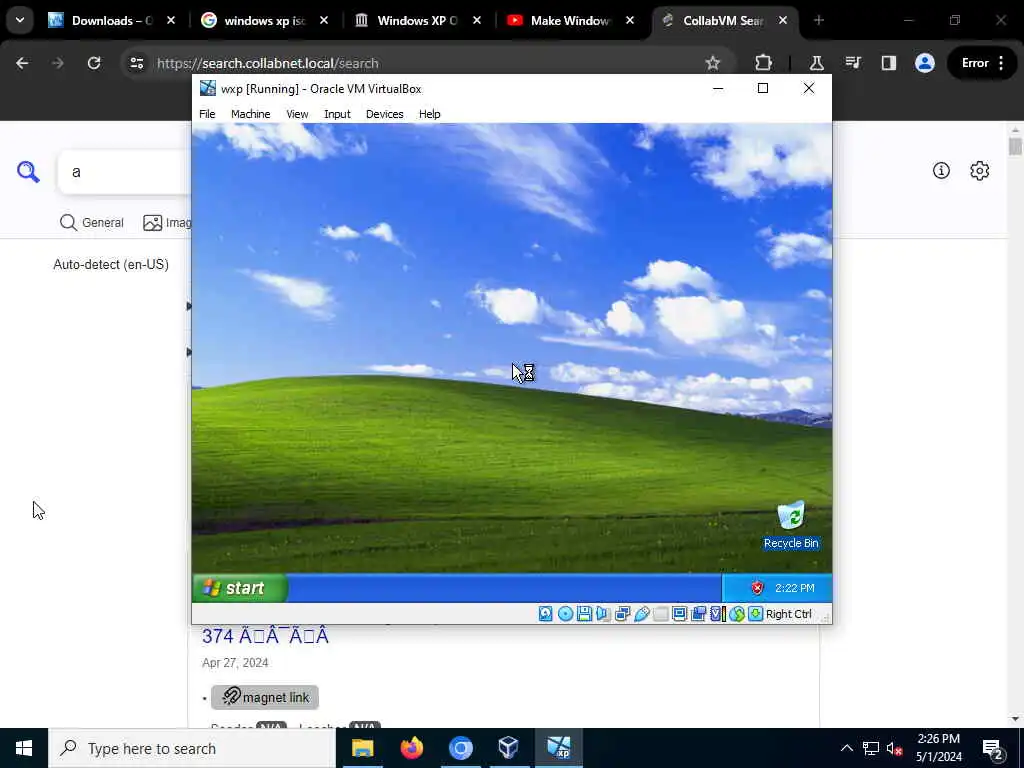Click VirtualBox CPU virtualization status icon
Viewport: 1024px width, 768px height.
click(x=718, y=614)
